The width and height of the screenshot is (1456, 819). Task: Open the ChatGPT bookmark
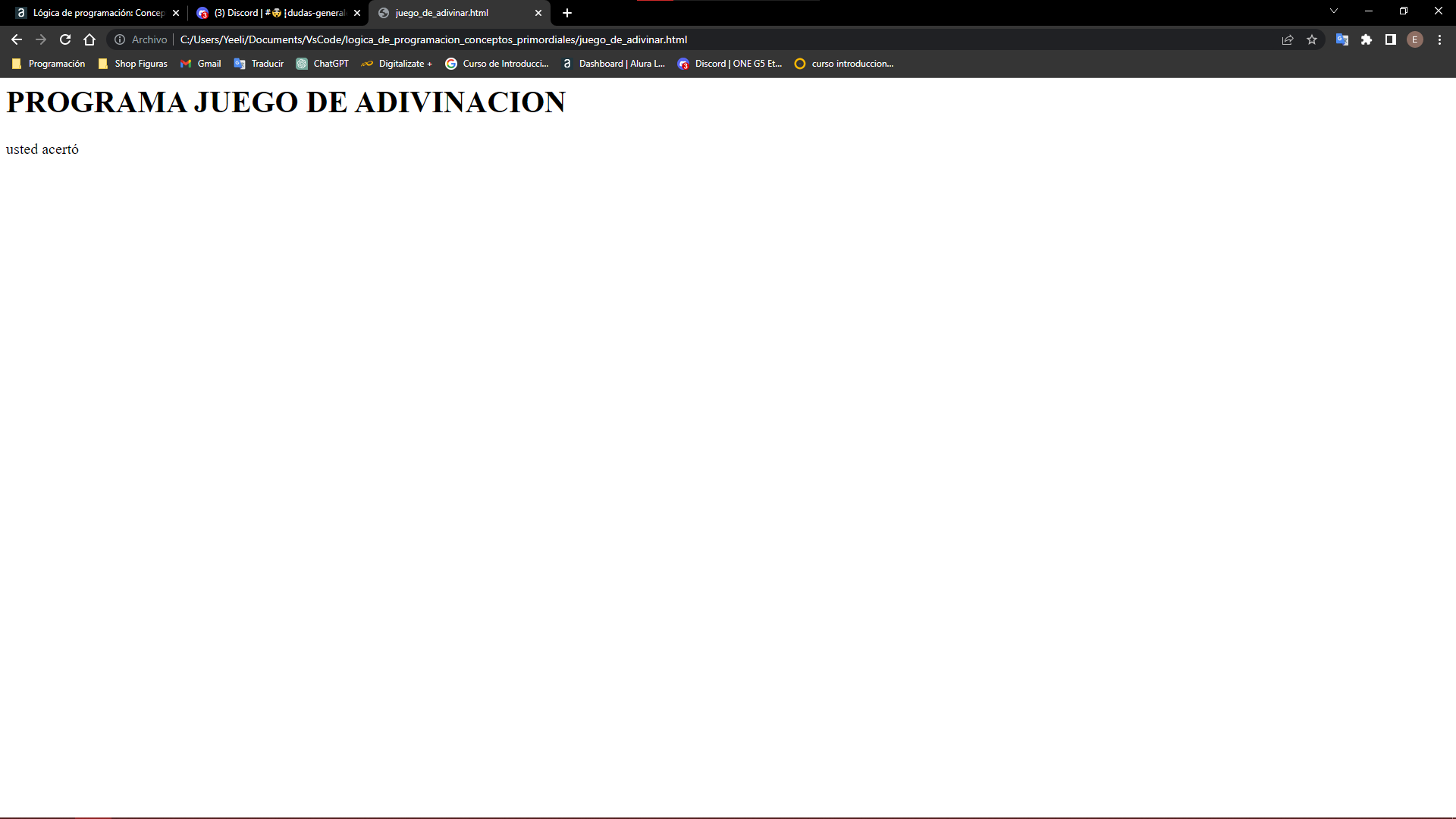(x=323, y=64)
